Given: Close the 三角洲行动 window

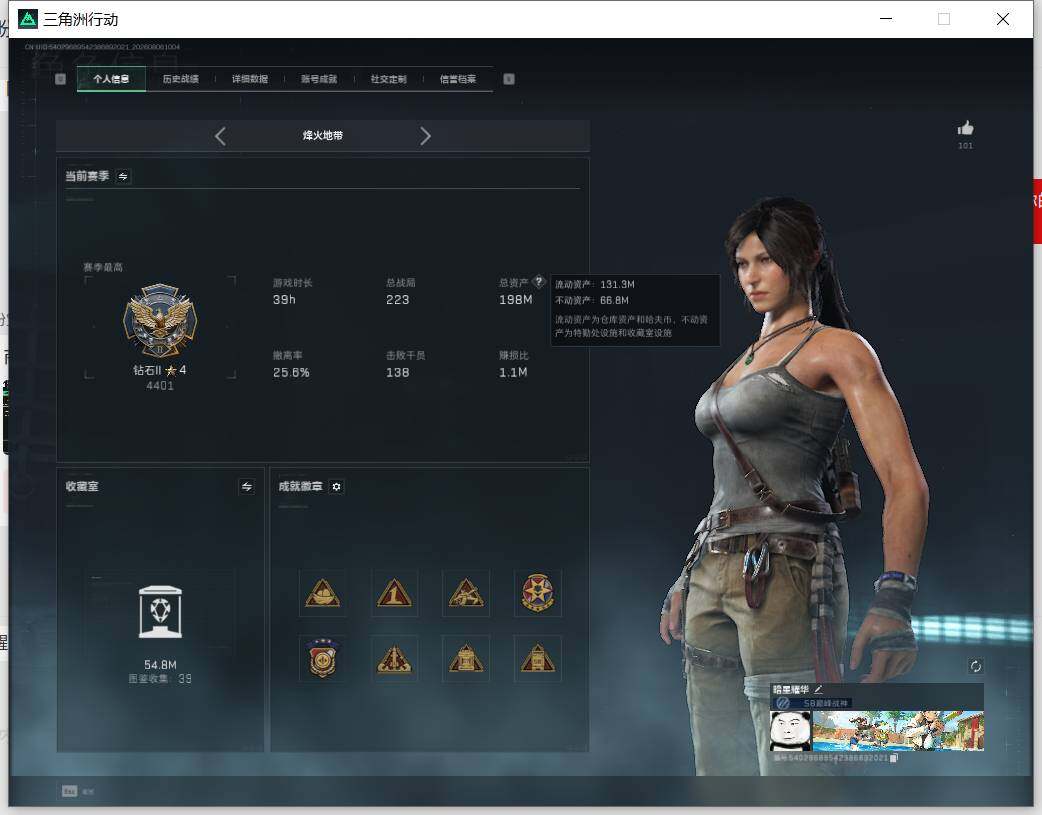Looking at the screenshot, I should pyautogui.click(x=1003, y=19).
